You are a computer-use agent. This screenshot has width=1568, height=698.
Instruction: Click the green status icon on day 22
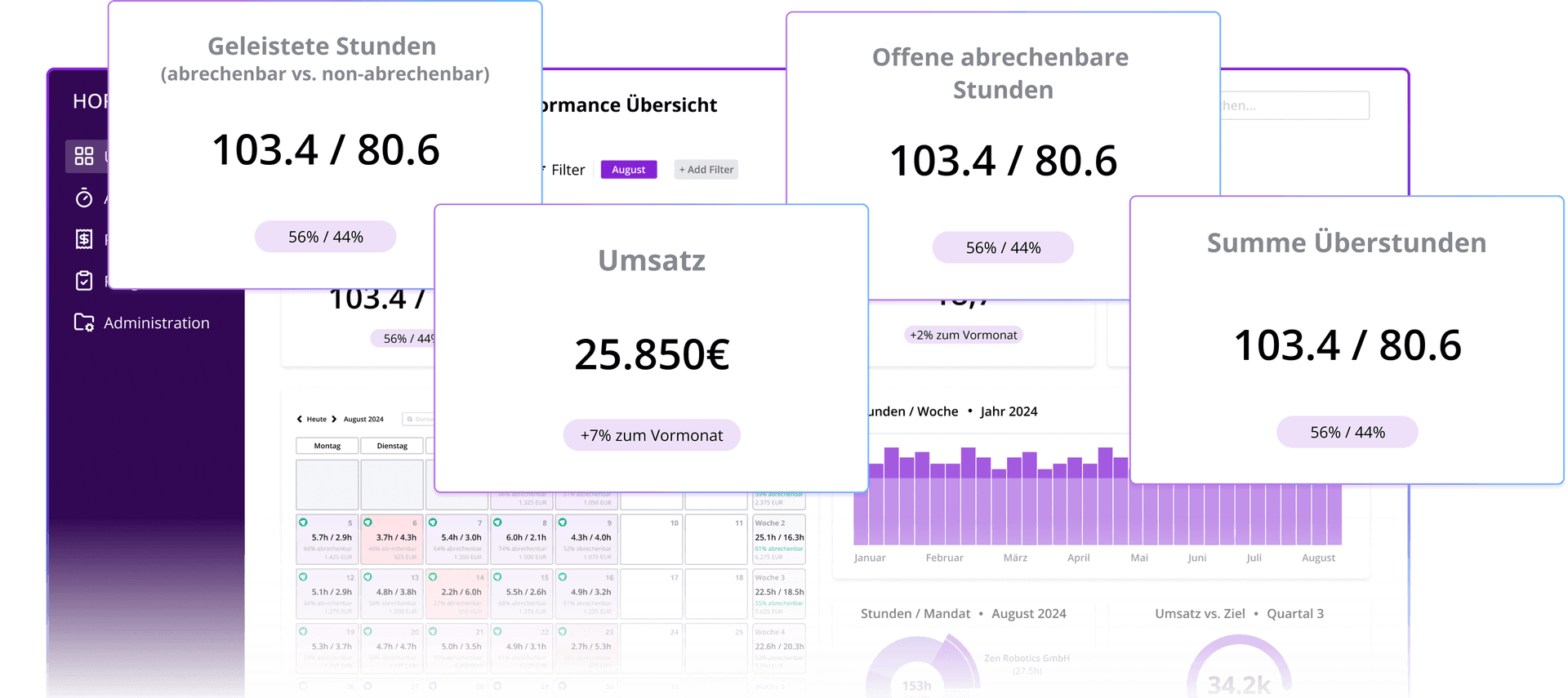(497, 632)
